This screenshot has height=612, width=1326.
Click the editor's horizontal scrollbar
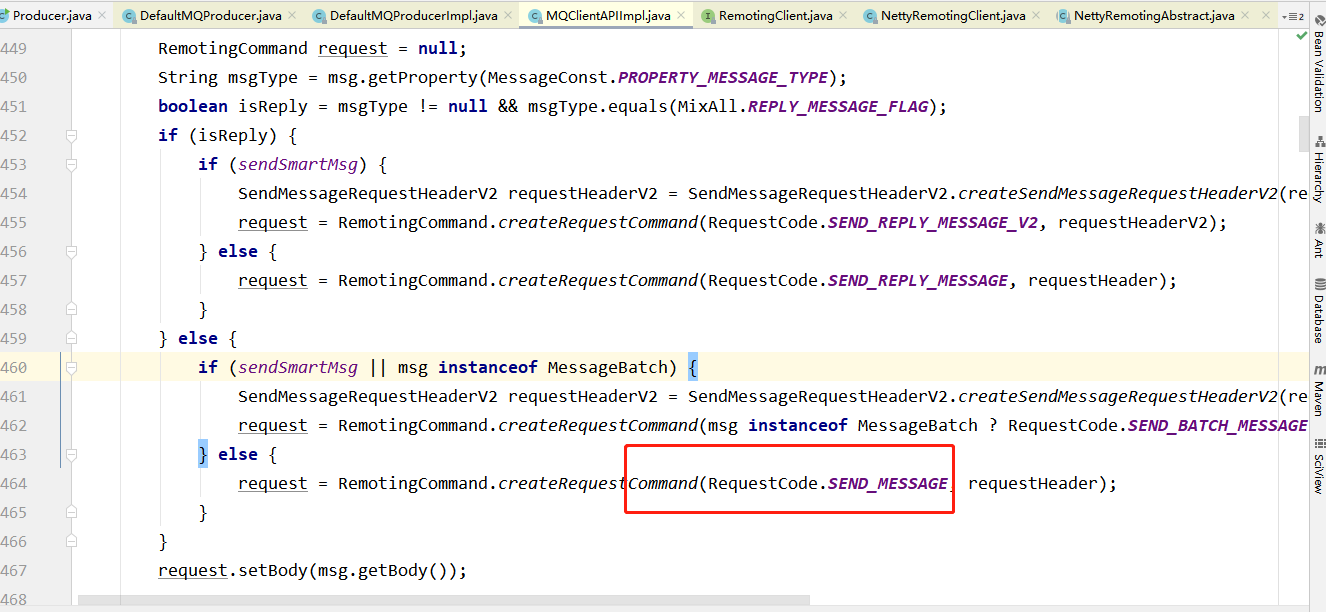tap(444, 601)
